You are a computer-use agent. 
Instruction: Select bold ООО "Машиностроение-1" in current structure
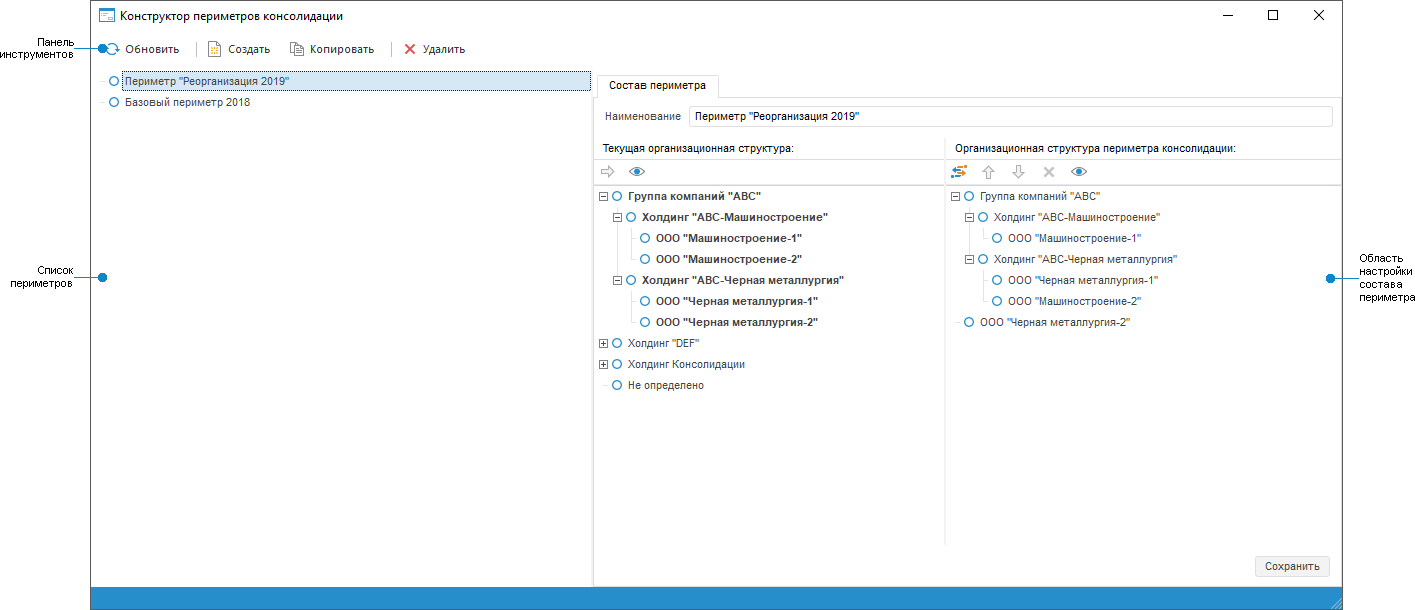(x=729, y=238)
